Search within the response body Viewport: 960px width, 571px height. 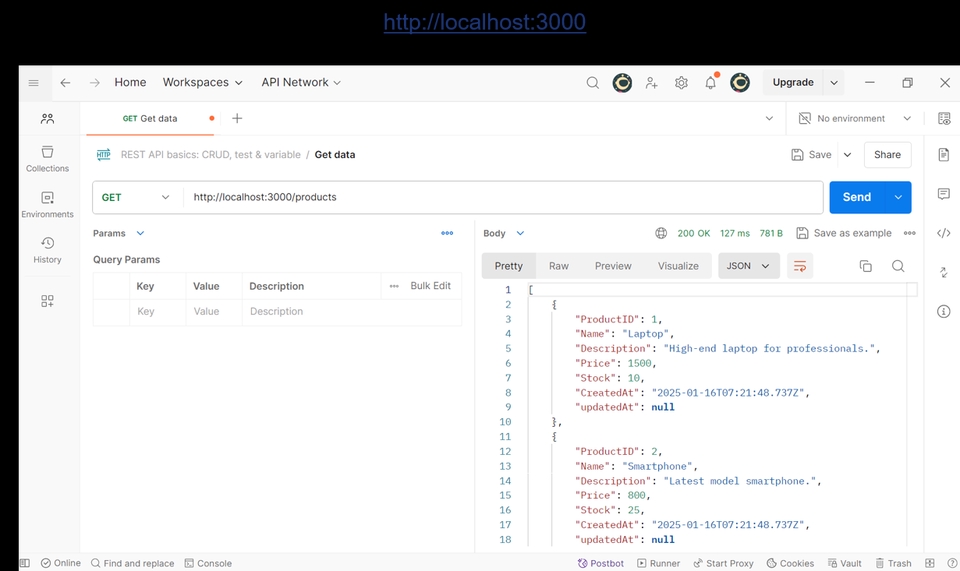(x=898, y=266)
